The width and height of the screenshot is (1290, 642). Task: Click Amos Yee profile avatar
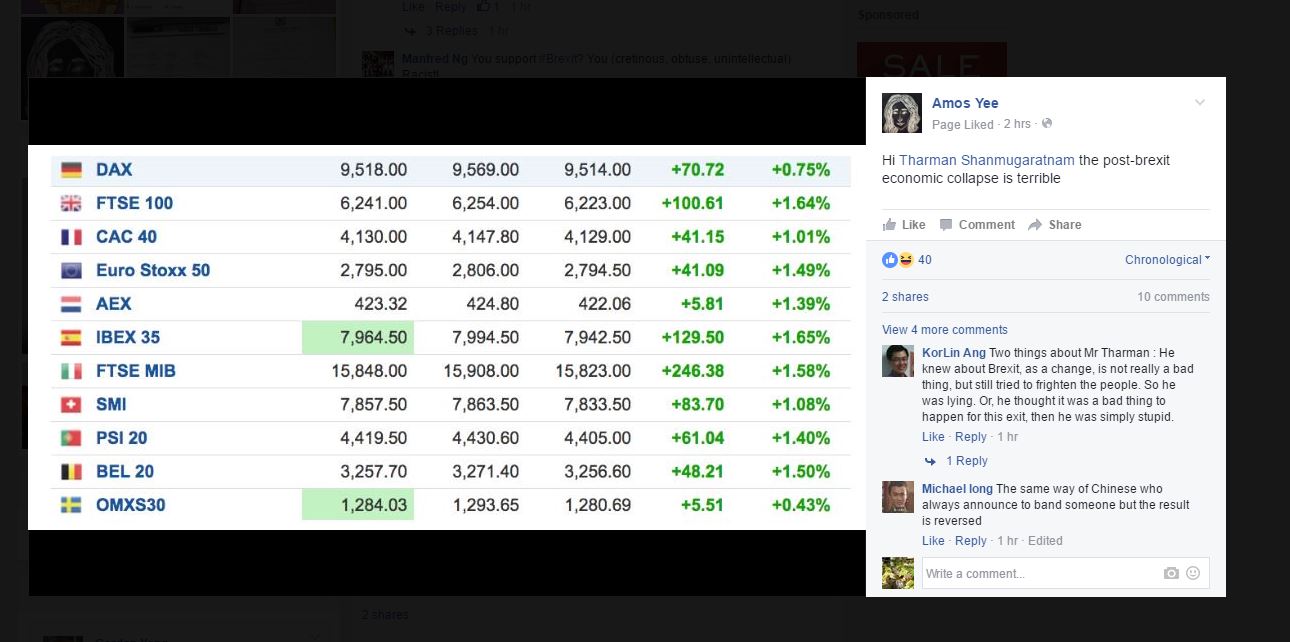click(x=901, y=113)
